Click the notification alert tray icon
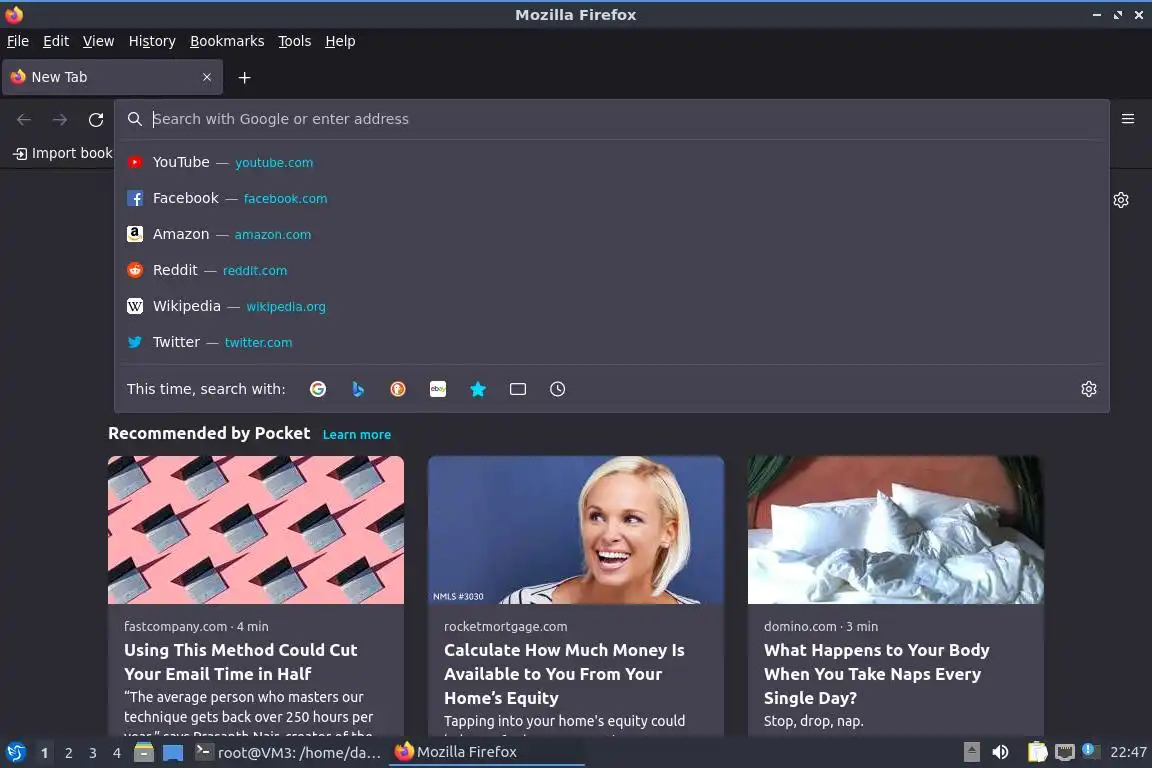Screen dimensions: 1152x768 click(x=1090, y=751)
